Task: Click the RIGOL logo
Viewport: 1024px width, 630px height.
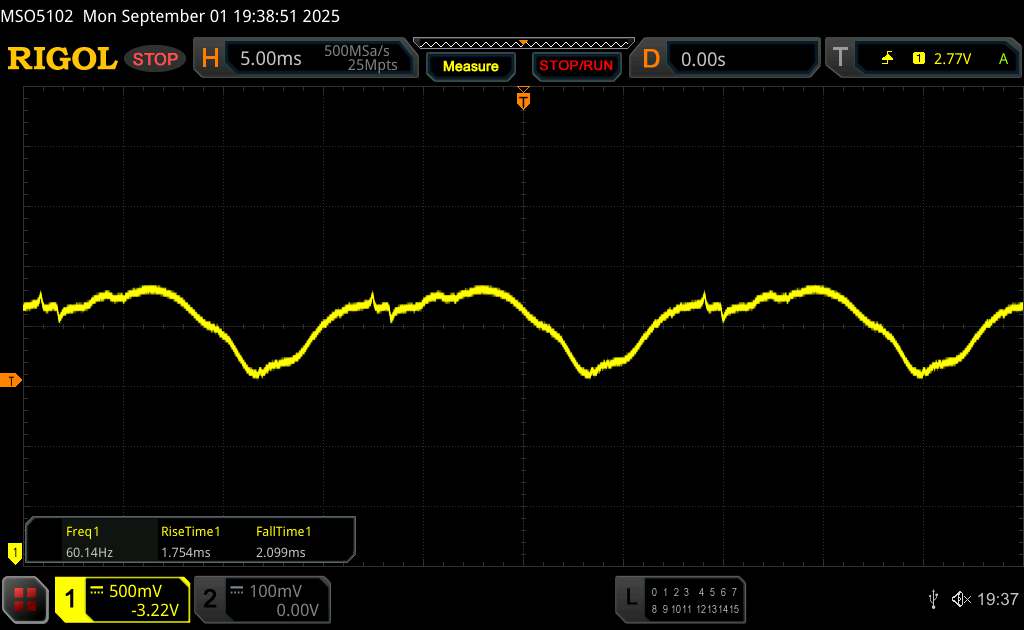Action: point(62,59)
